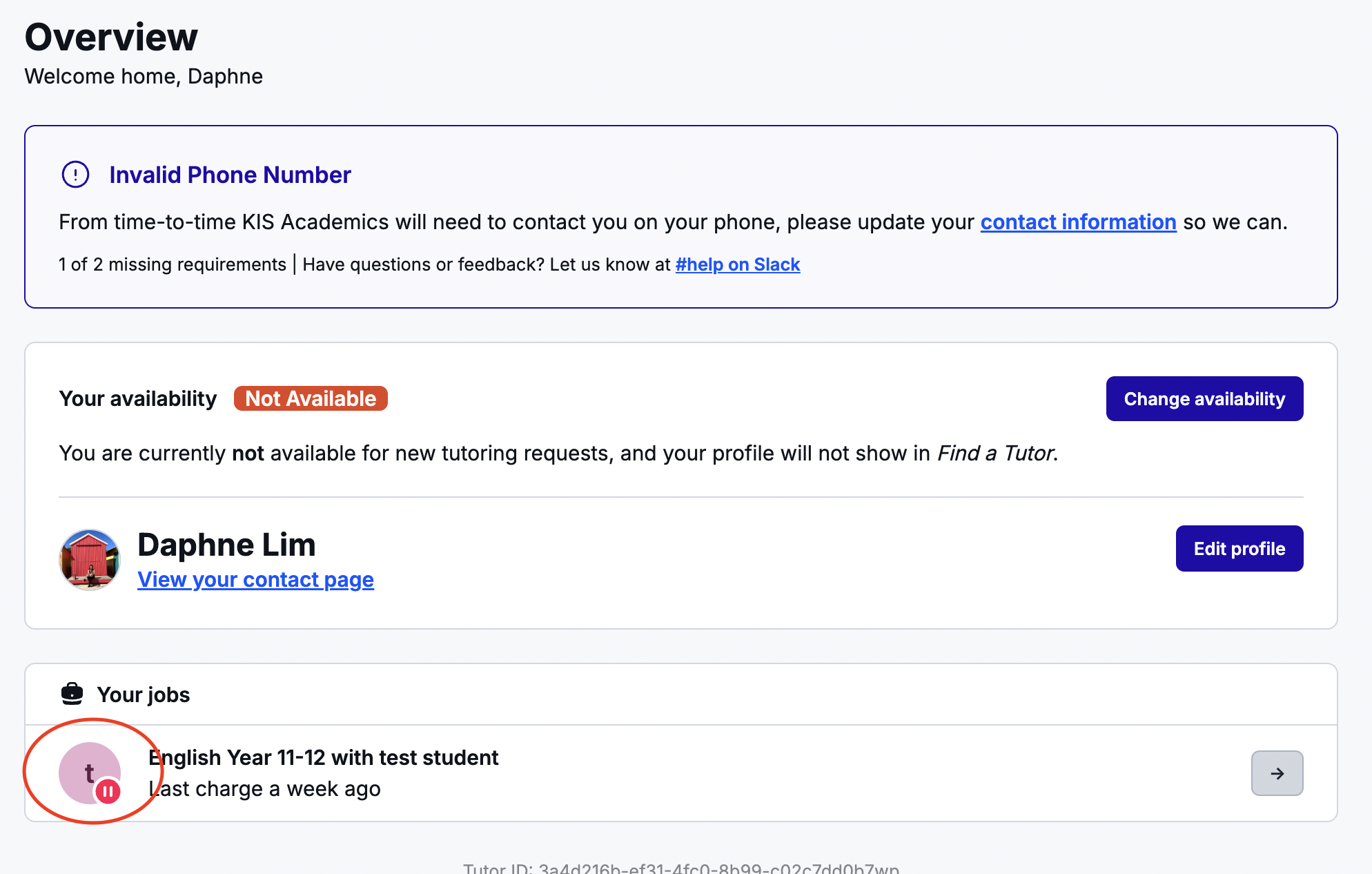Open the contact information link
This screenshot has height=874, width=1372.
coord(1078,222)
